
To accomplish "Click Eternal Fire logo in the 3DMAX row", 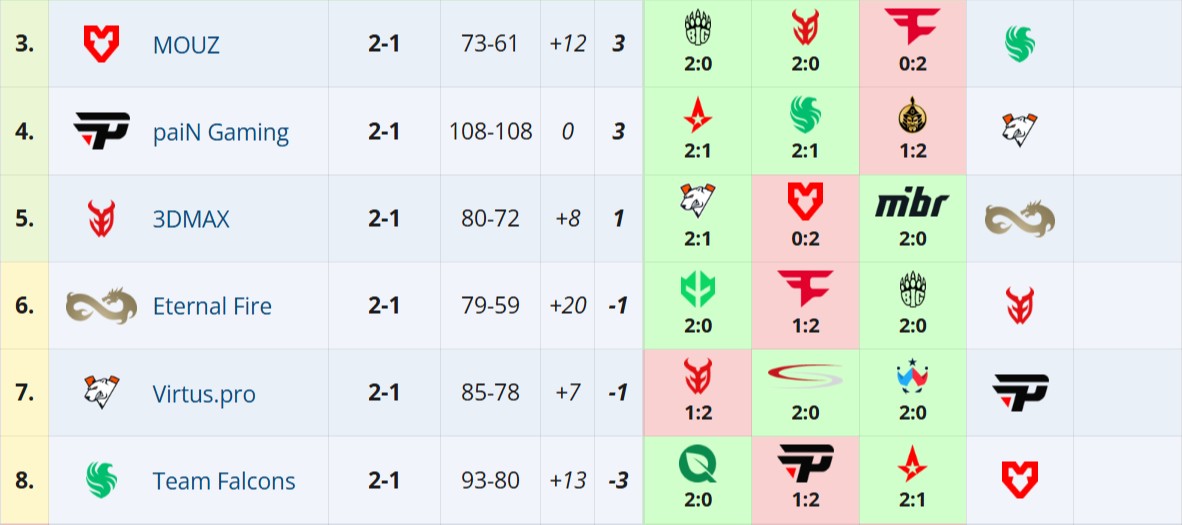I will coord(1020,218).
